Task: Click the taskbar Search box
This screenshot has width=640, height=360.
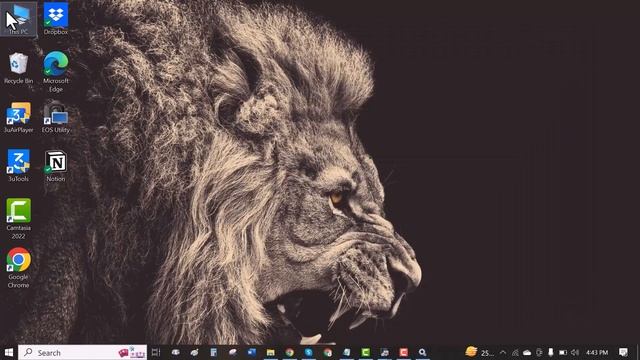Action: click(82, 352)
